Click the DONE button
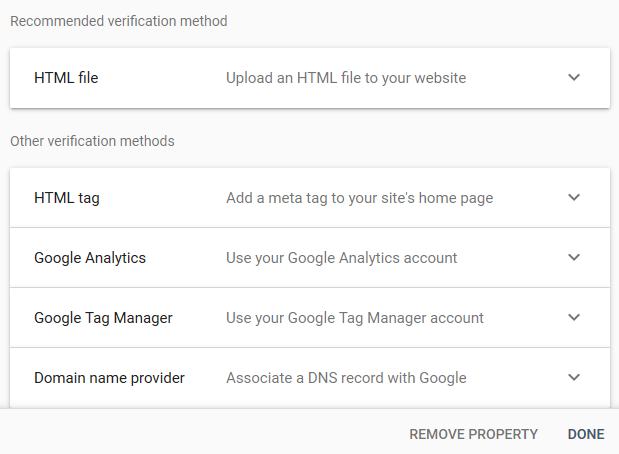The image size is (619, 454). click(586, 434)
